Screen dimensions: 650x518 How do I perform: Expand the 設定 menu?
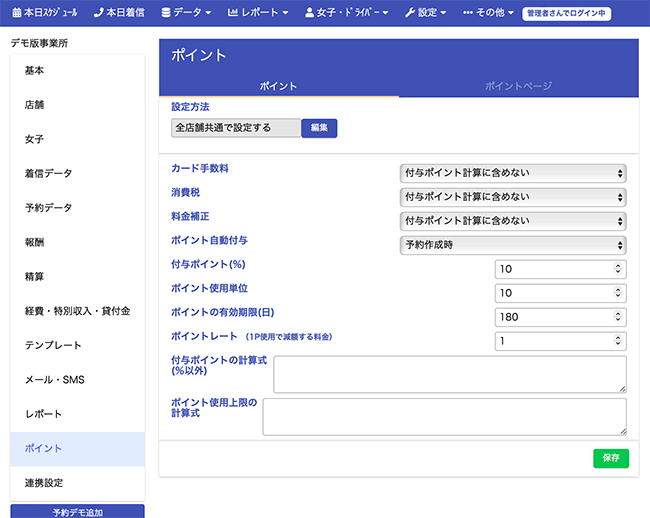[425, 13]
